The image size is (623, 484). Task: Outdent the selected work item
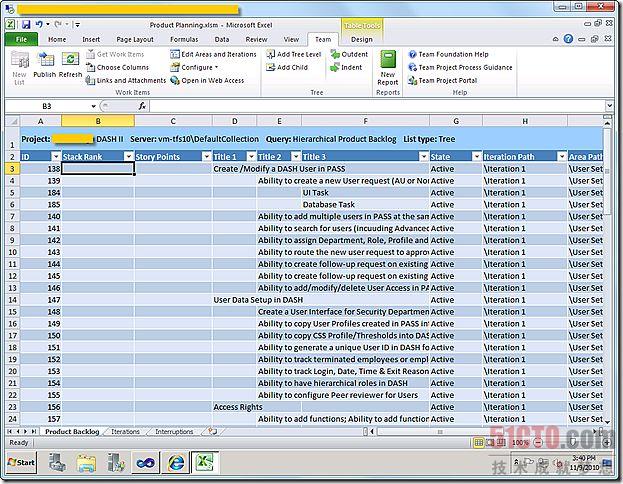(x=349, y=54)
